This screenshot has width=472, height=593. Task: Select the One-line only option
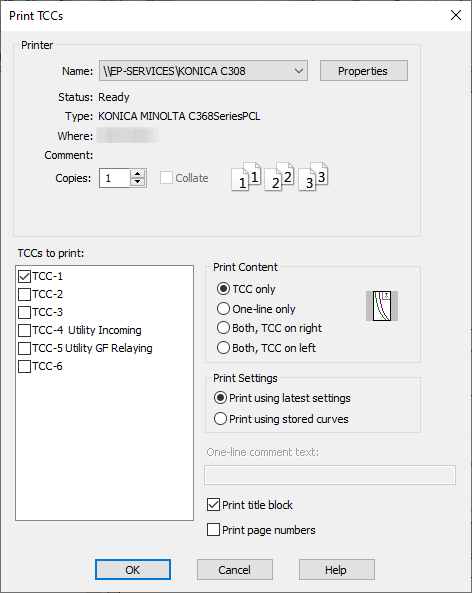pyautogui.click(x=223, y=309)
